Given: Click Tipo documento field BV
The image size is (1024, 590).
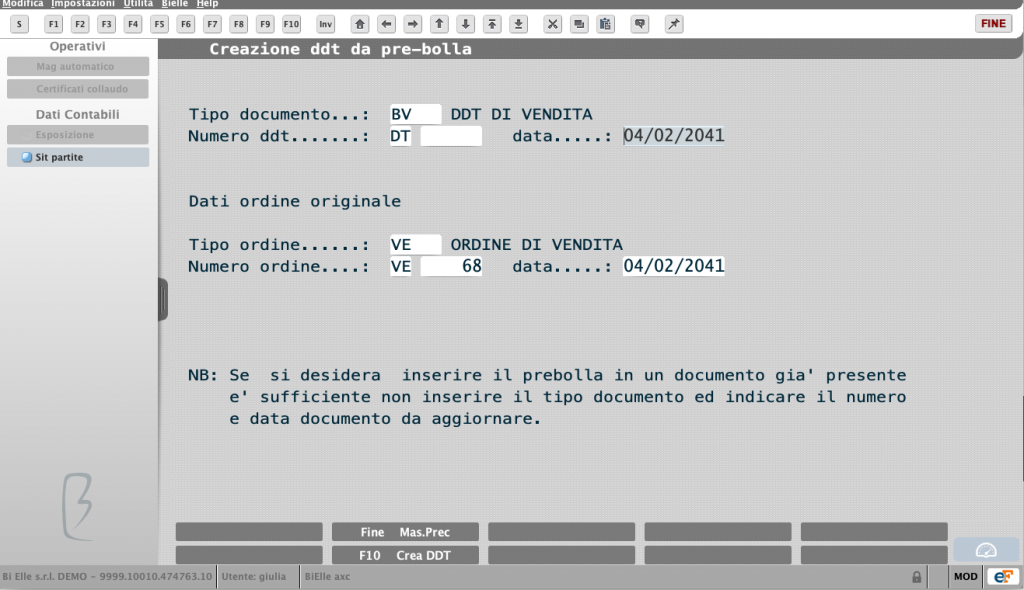Looking at the screenshot, I should (x=415, y=114).
